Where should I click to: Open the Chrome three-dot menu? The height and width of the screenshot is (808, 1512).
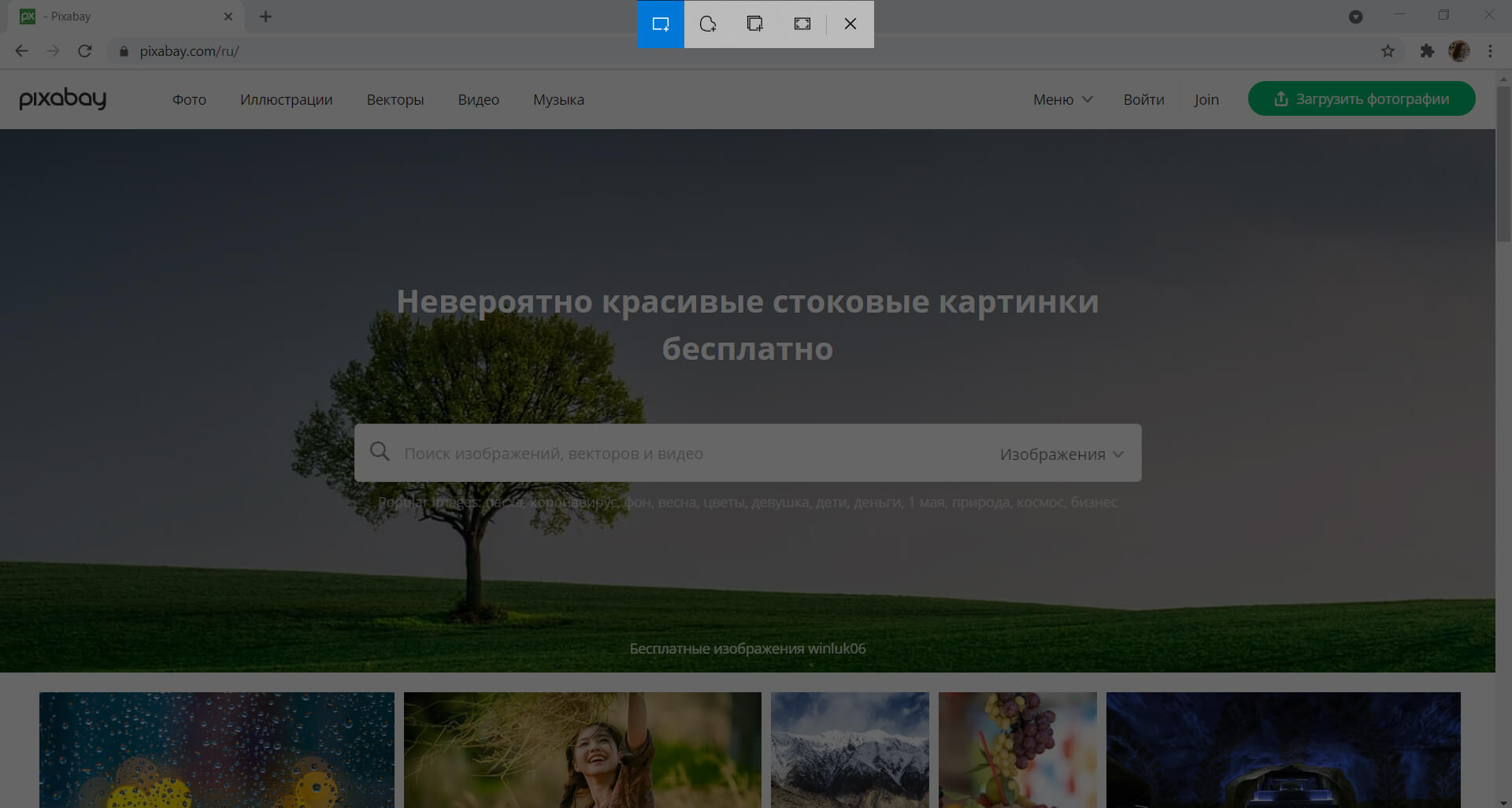[x=1491, y=50]
